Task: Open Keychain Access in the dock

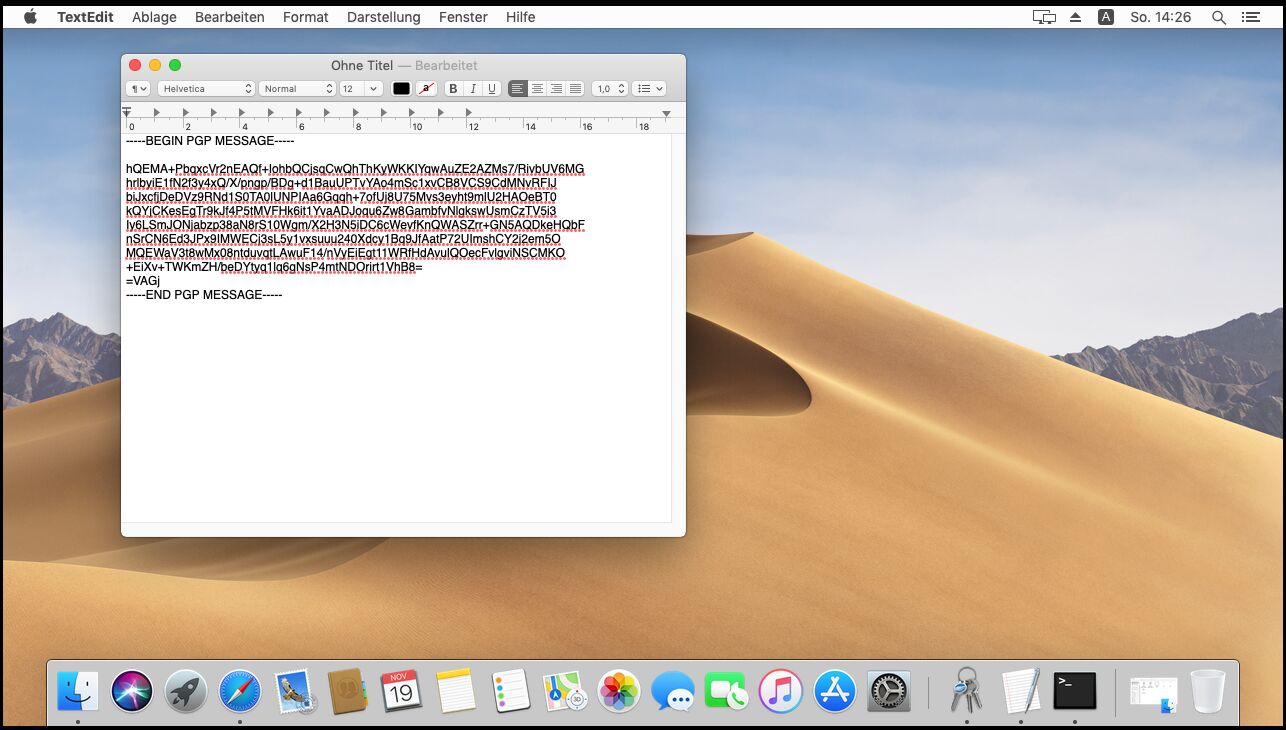Action: point(966,691)
